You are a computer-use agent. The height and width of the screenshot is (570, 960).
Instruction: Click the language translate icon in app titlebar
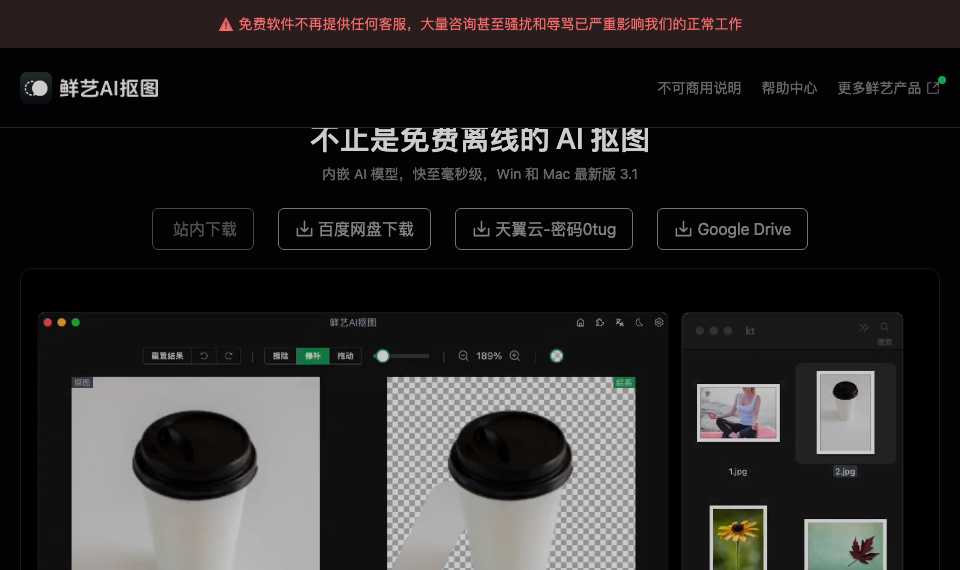tap(620, 323)
